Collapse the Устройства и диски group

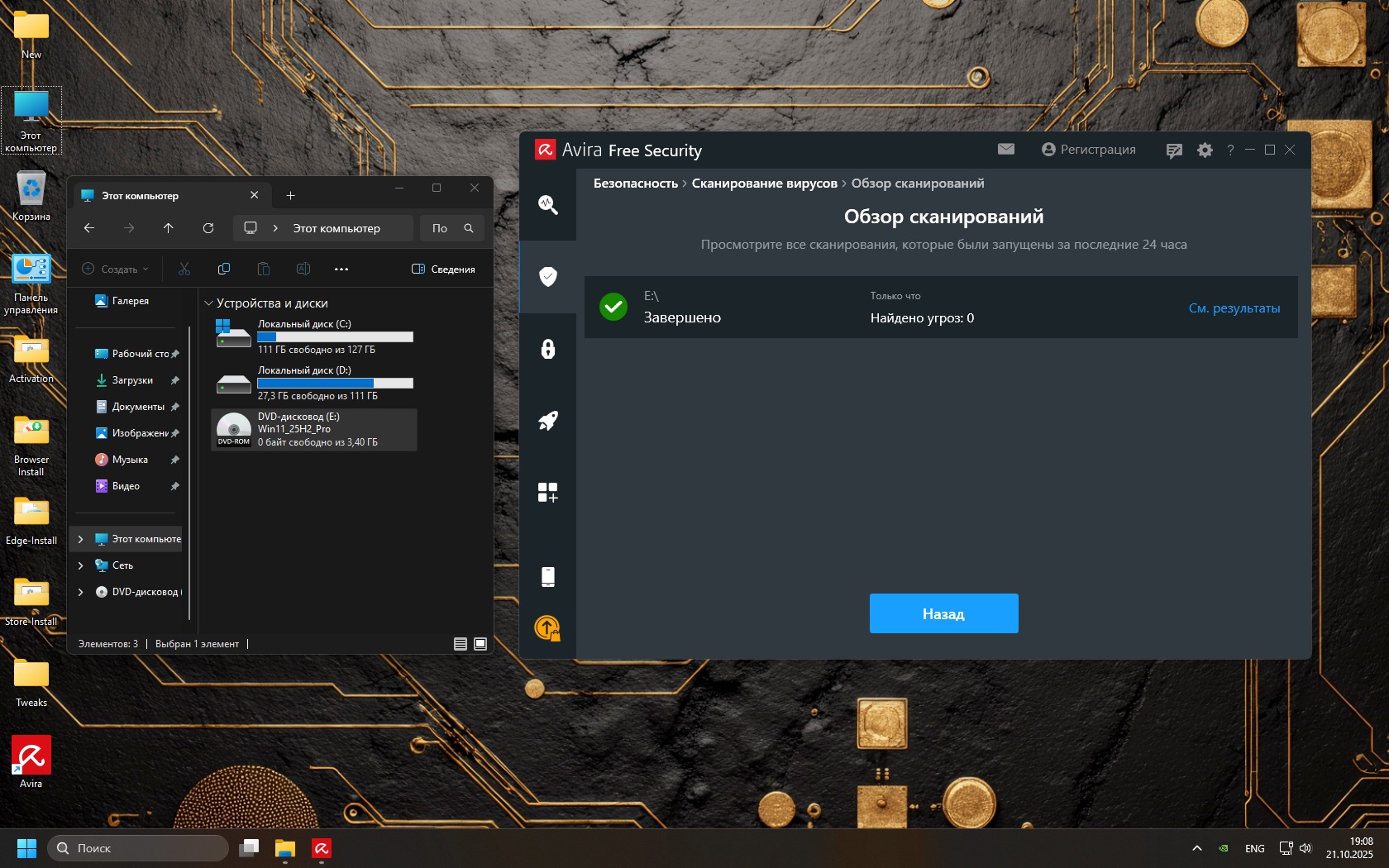pyautogui.click(x=209, y=303)
